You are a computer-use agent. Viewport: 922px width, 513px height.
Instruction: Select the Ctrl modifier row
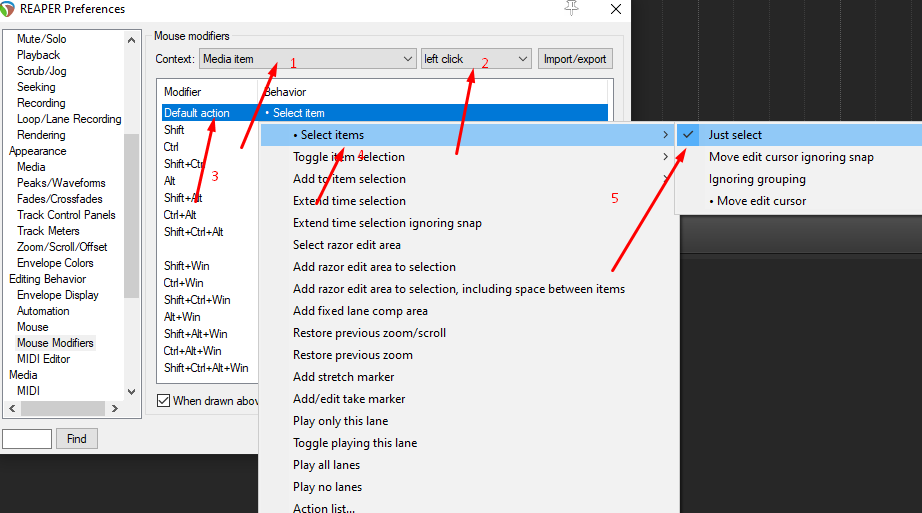pos(171,147)
